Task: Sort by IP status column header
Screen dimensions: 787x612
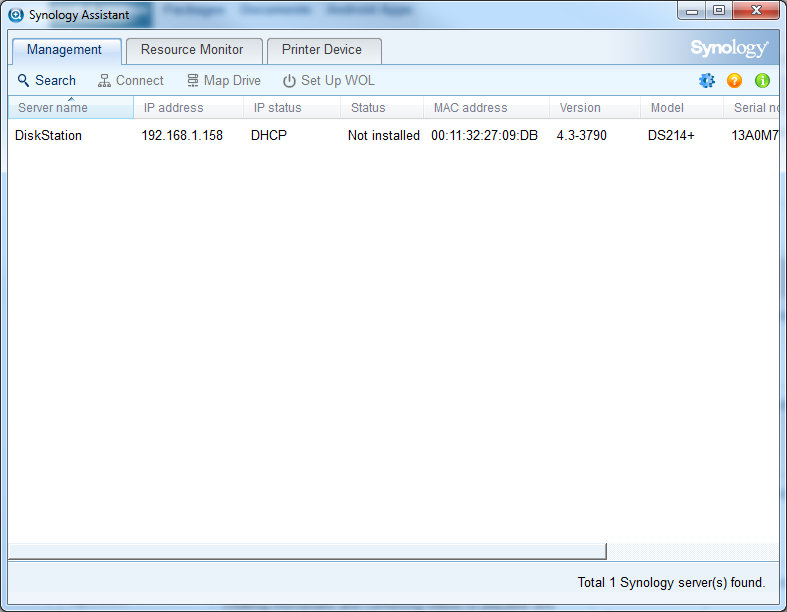Action: pyautogui.click(x=292, y=107)
